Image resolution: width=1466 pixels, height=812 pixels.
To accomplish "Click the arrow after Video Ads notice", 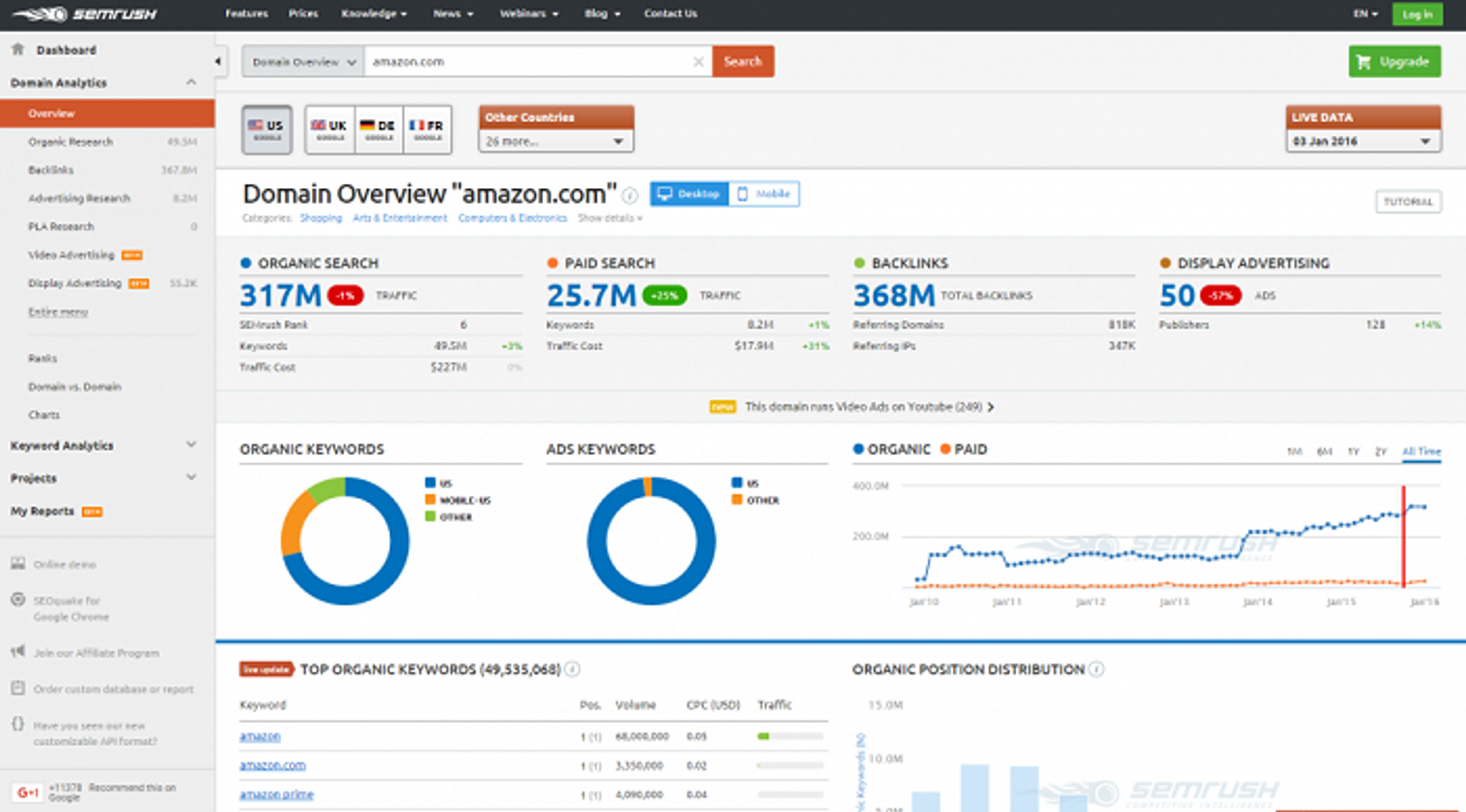I will tap(991, 407).
